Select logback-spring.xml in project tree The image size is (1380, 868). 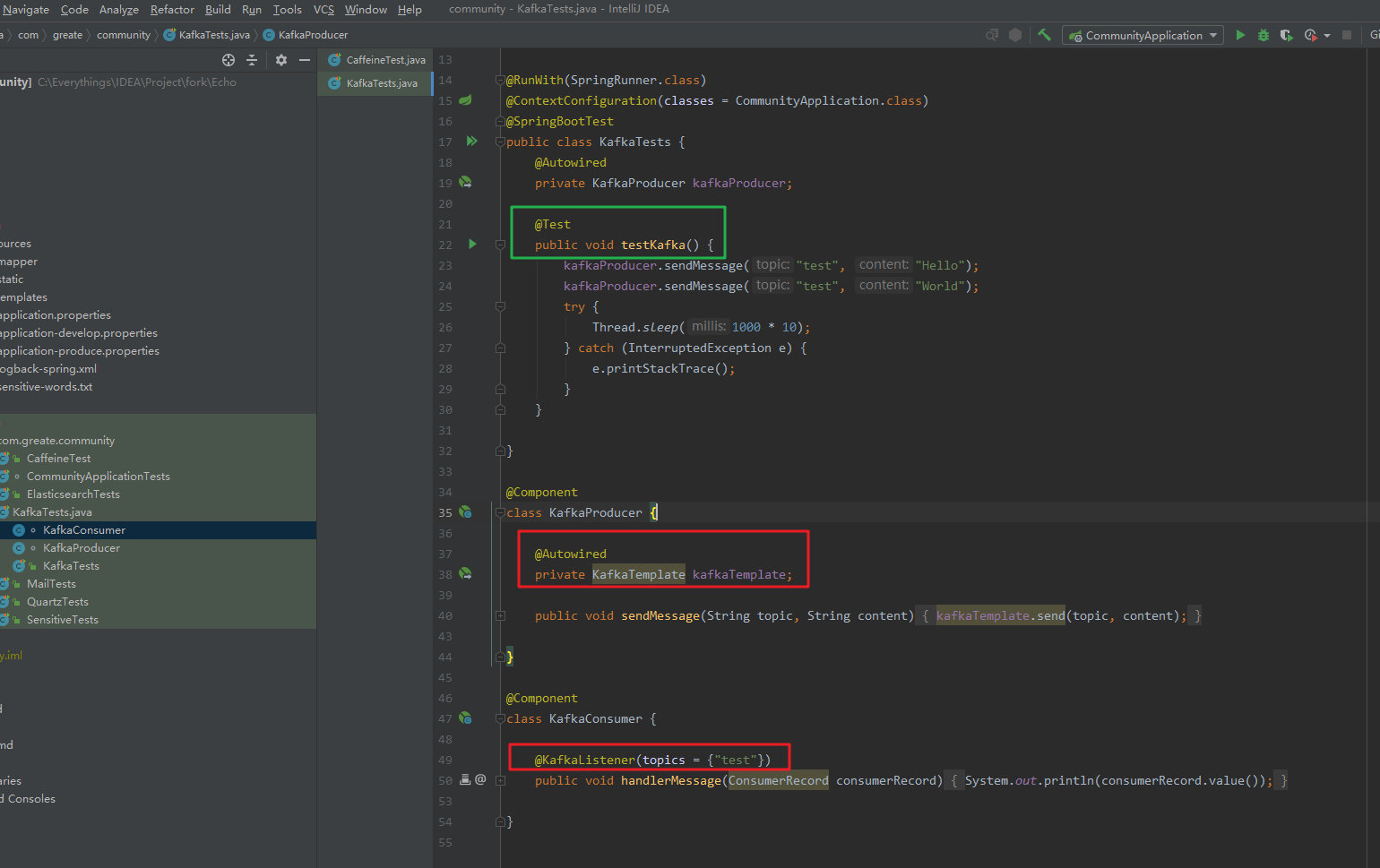pos(48,369)
